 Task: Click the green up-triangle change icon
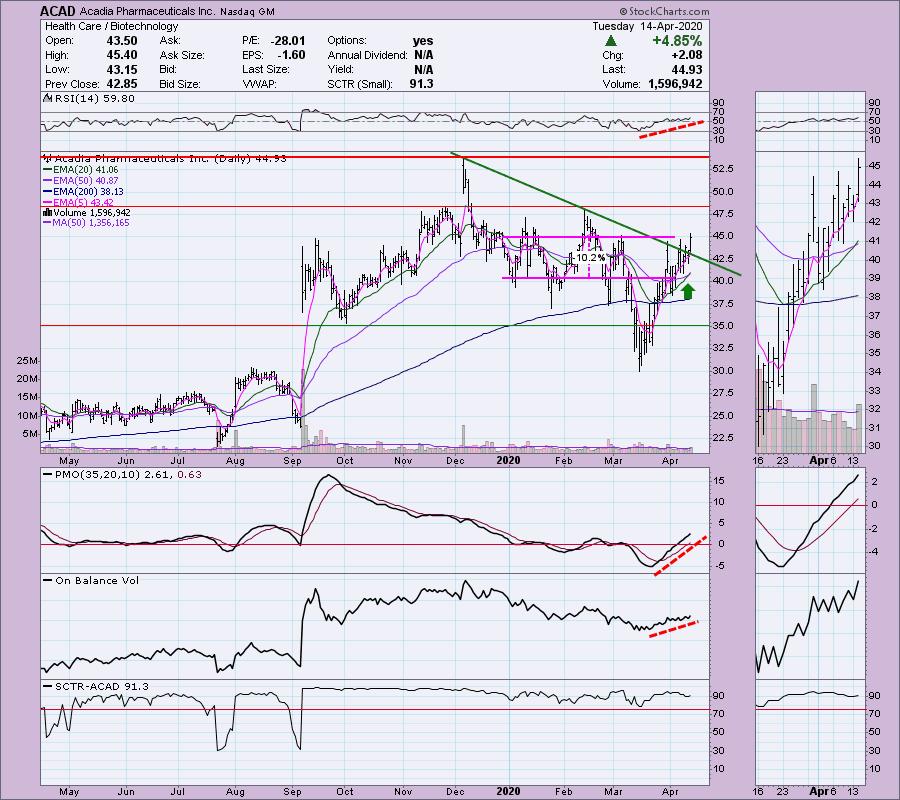pos(611,41)
